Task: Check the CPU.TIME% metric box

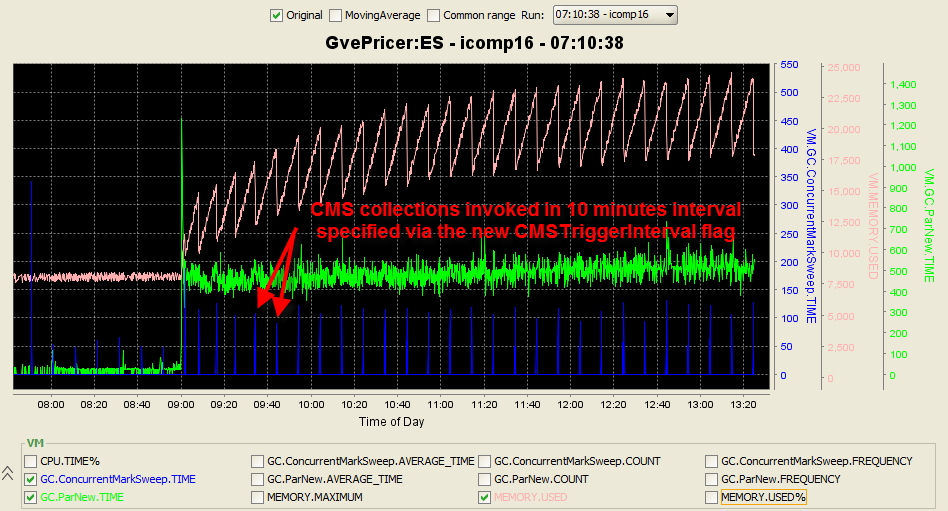Action: (31, 461)
